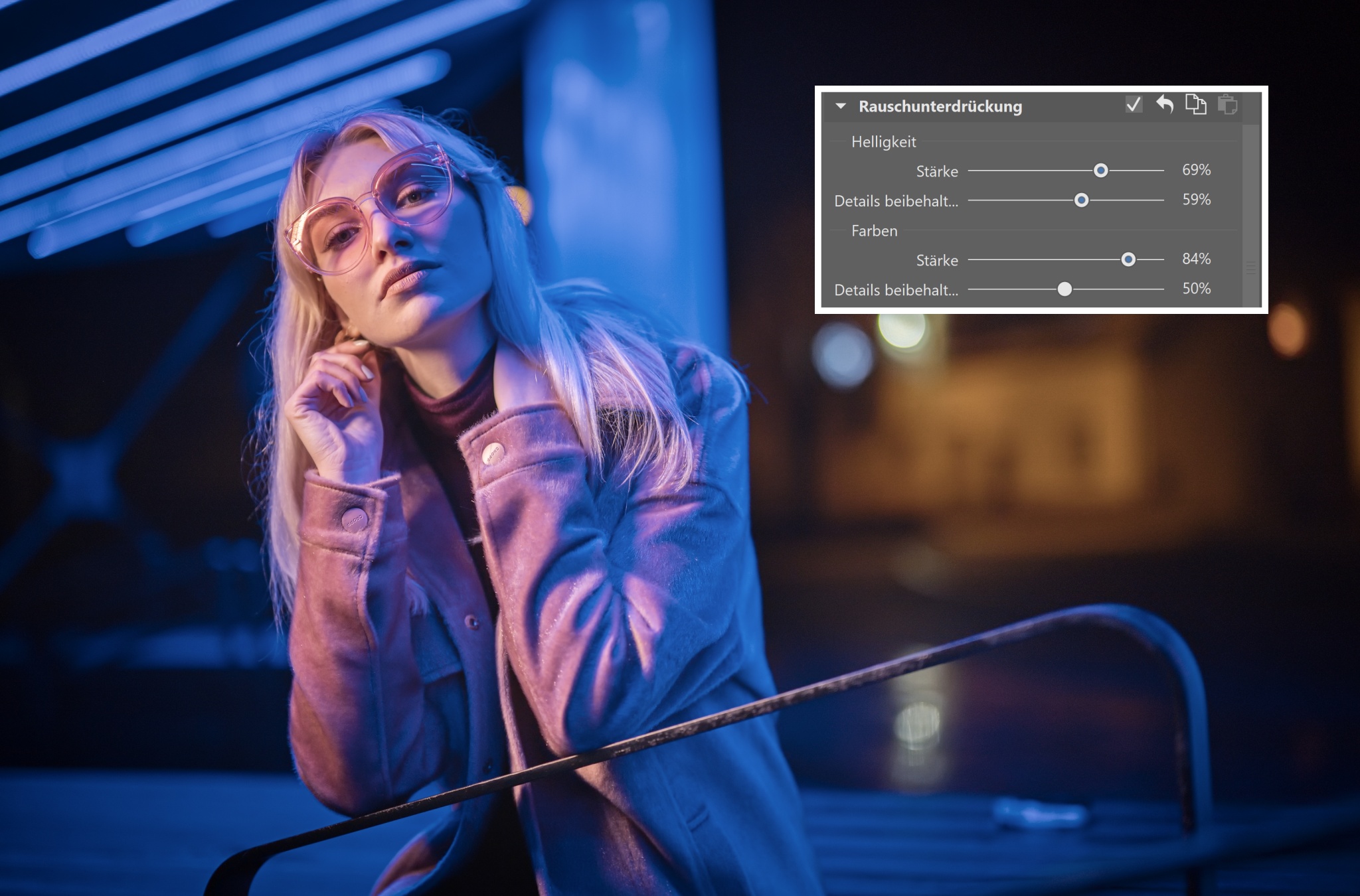
Task: Click the panel's vertical scrollbar
Action: click(1251, 212)
